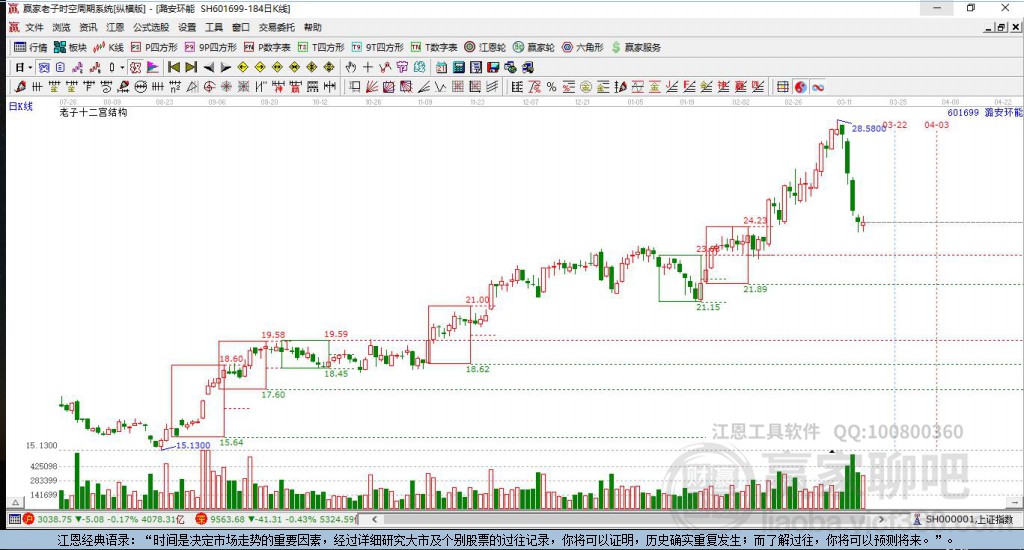Click the status bar keyboard grid icon

[x=14, y=519]
